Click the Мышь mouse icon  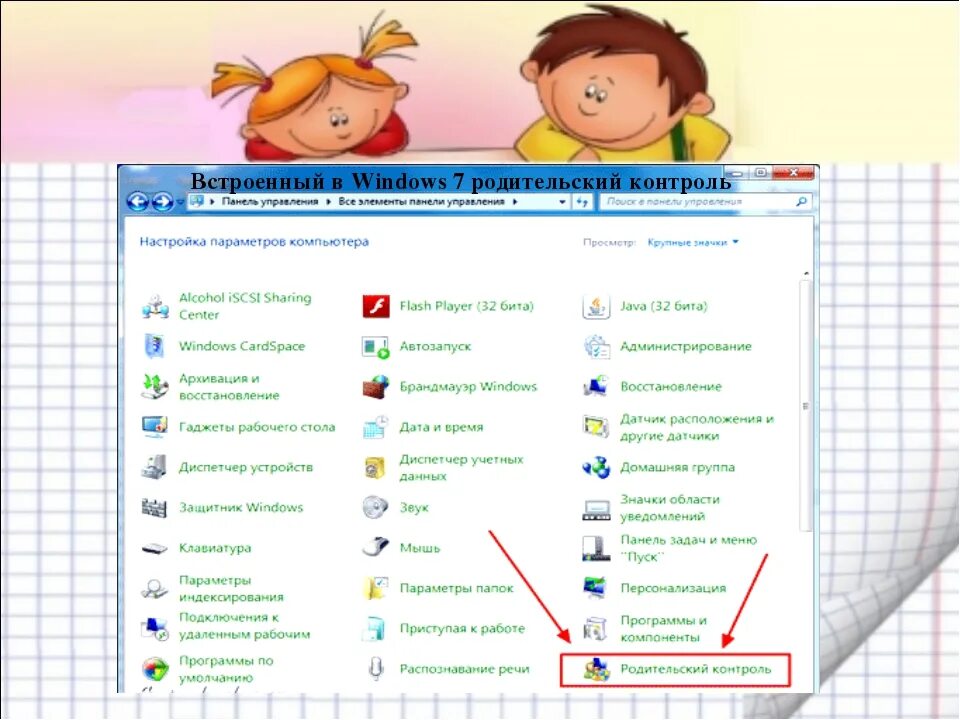tap(375, 547)
